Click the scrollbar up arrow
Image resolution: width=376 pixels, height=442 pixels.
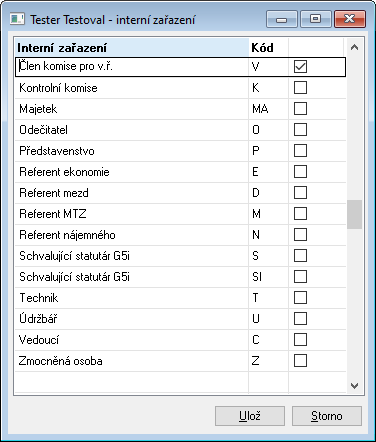coord(354,47)
